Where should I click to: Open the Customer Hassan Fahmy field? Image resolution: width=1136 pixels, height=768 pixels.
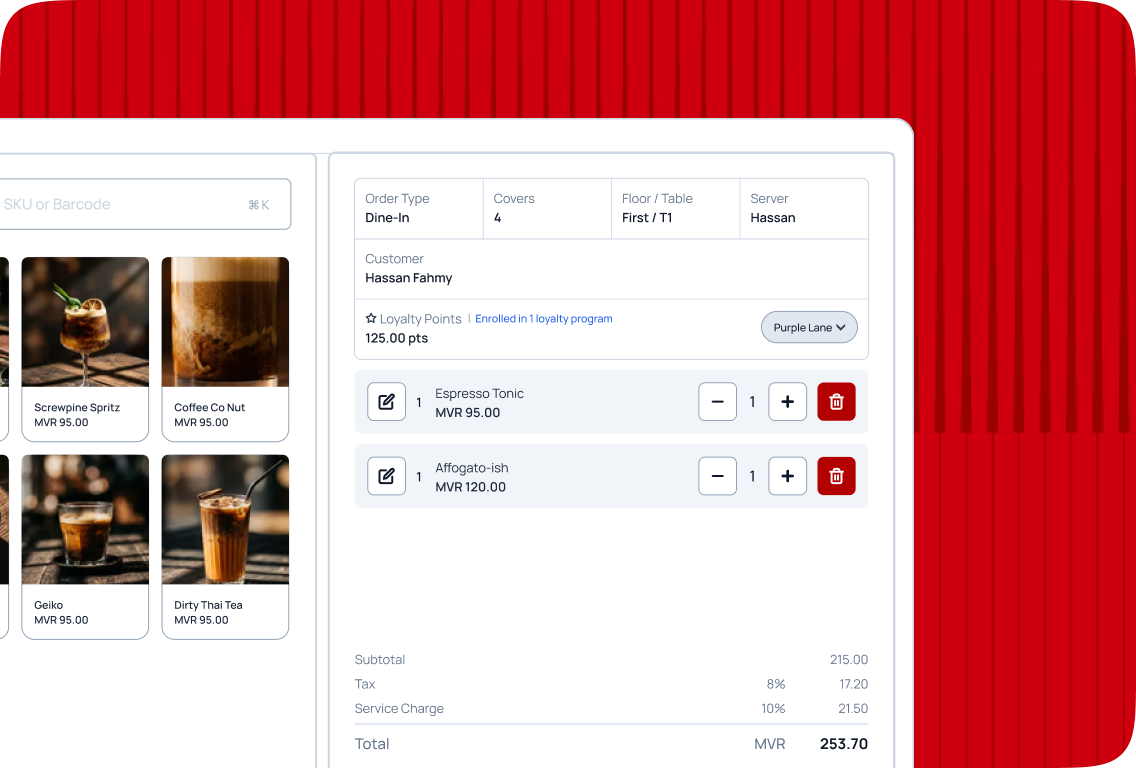pos(611,269)
